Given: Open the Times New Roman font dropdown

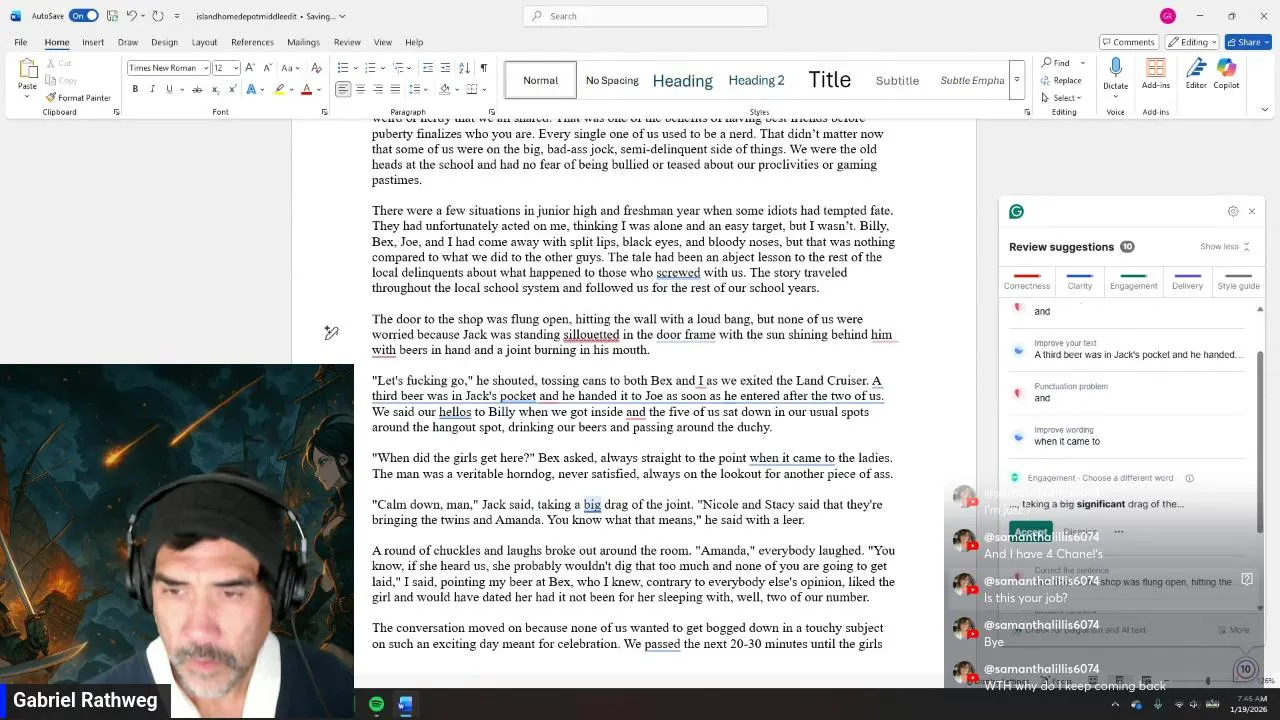Looking at the screenshot, I should (x=206, y=68).
